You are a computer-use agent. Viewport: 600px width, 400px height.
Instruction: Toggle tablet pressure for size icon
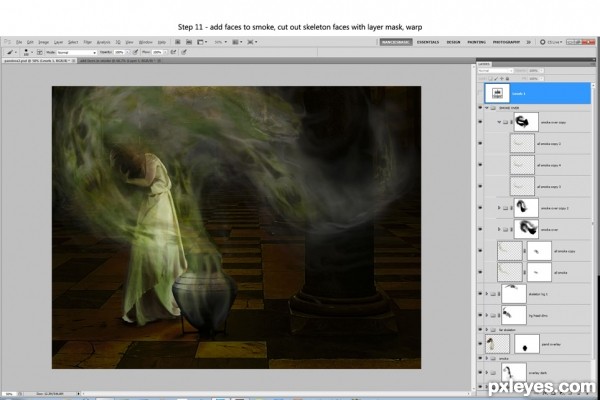(184, 52)
